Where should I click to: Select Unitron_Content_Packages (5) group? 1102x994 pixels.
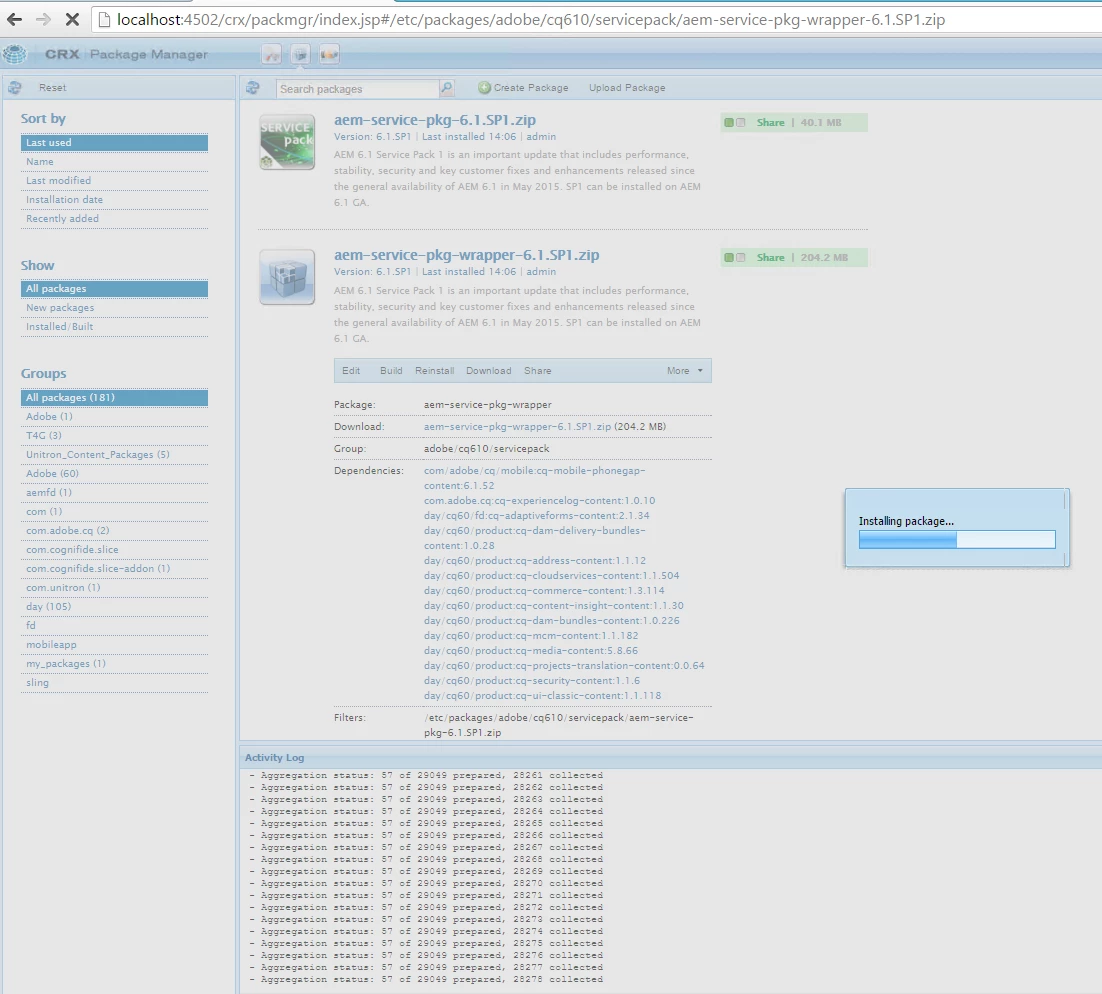point(115,455)
